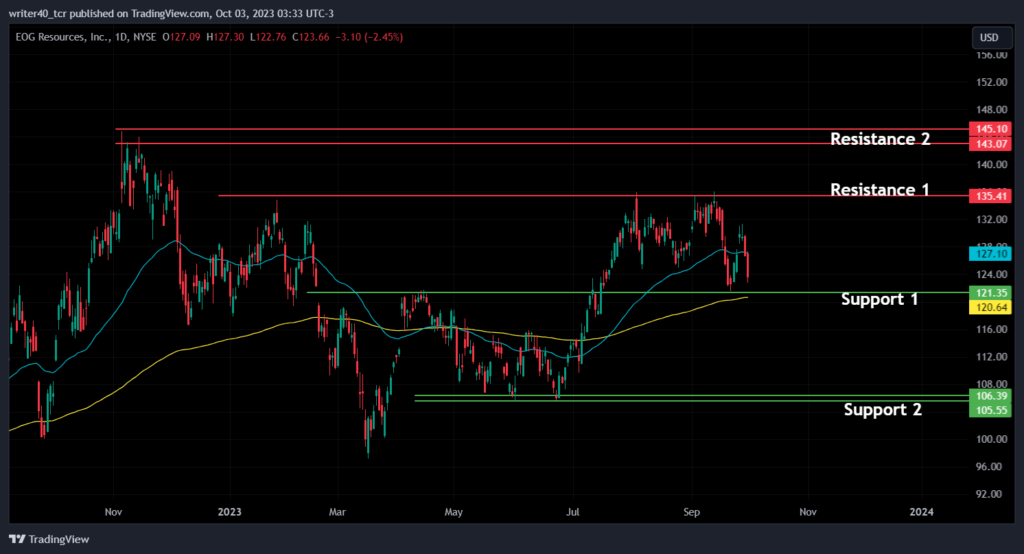
Task: Click the published on TradingView.com header text
Action: [138, 13]
